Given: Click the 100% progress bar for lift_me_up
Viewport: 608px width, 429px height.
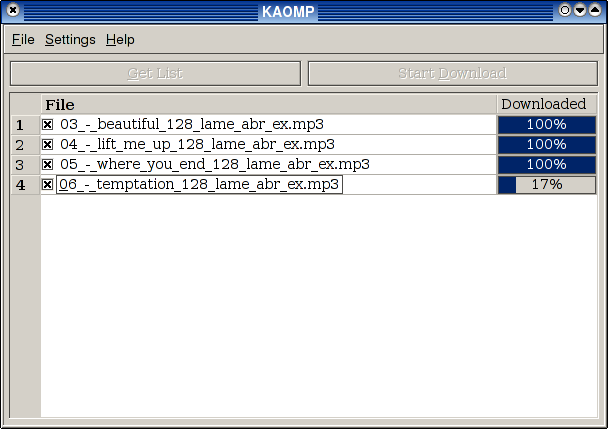Looking at the screenshot, I should (x=547, y=145).
